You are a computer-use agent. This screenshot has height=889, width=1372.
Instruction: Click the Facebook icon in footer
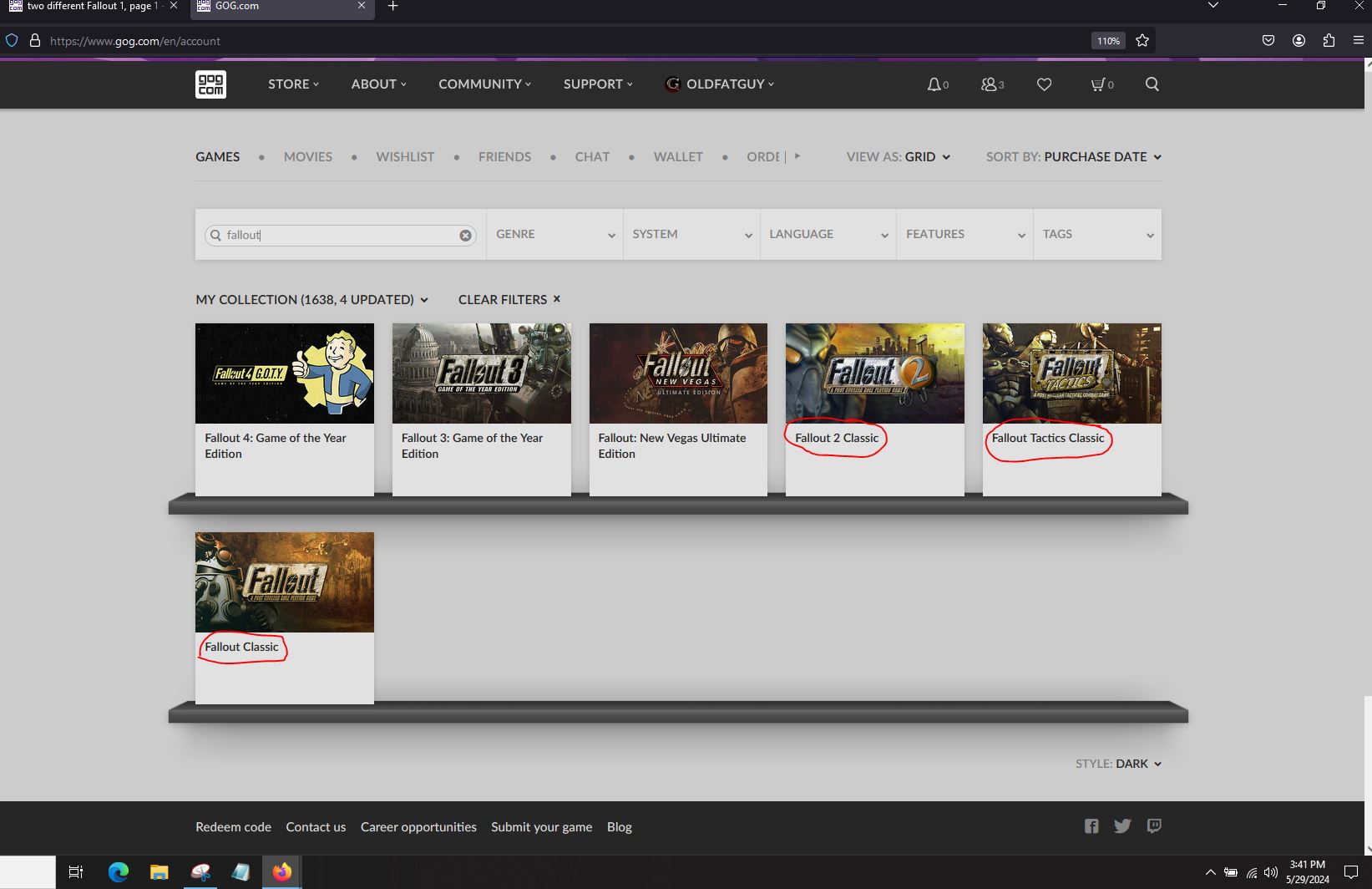pos(1091,826)
